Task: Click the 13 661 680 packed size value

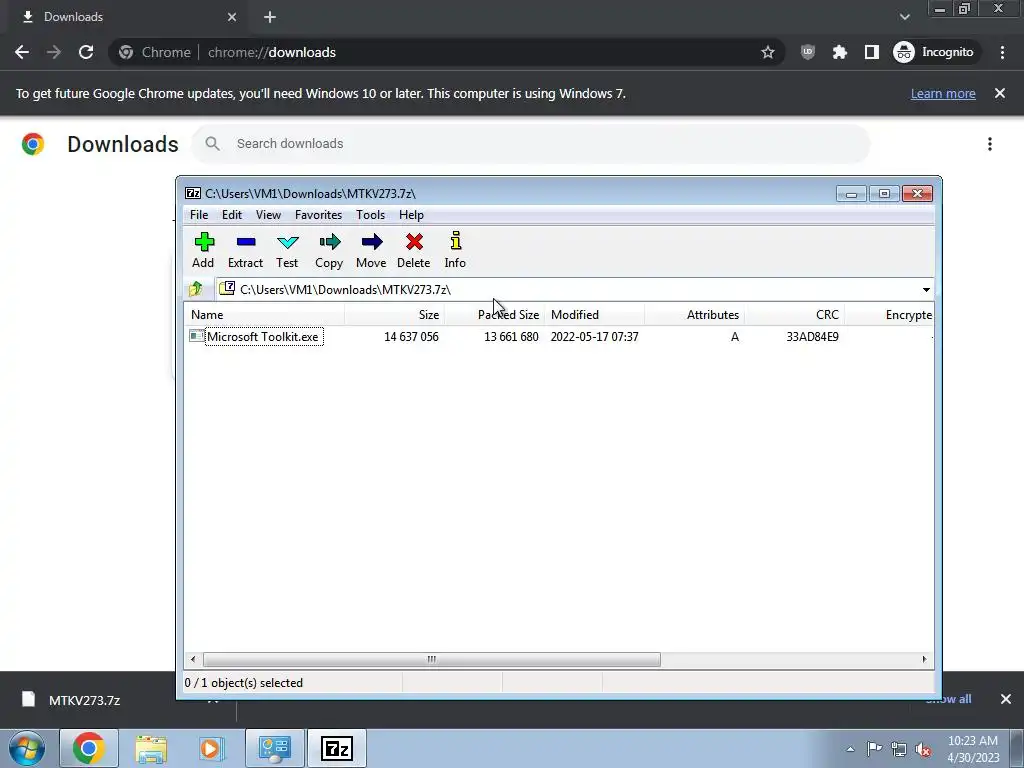Action: (x=511, y=336)
